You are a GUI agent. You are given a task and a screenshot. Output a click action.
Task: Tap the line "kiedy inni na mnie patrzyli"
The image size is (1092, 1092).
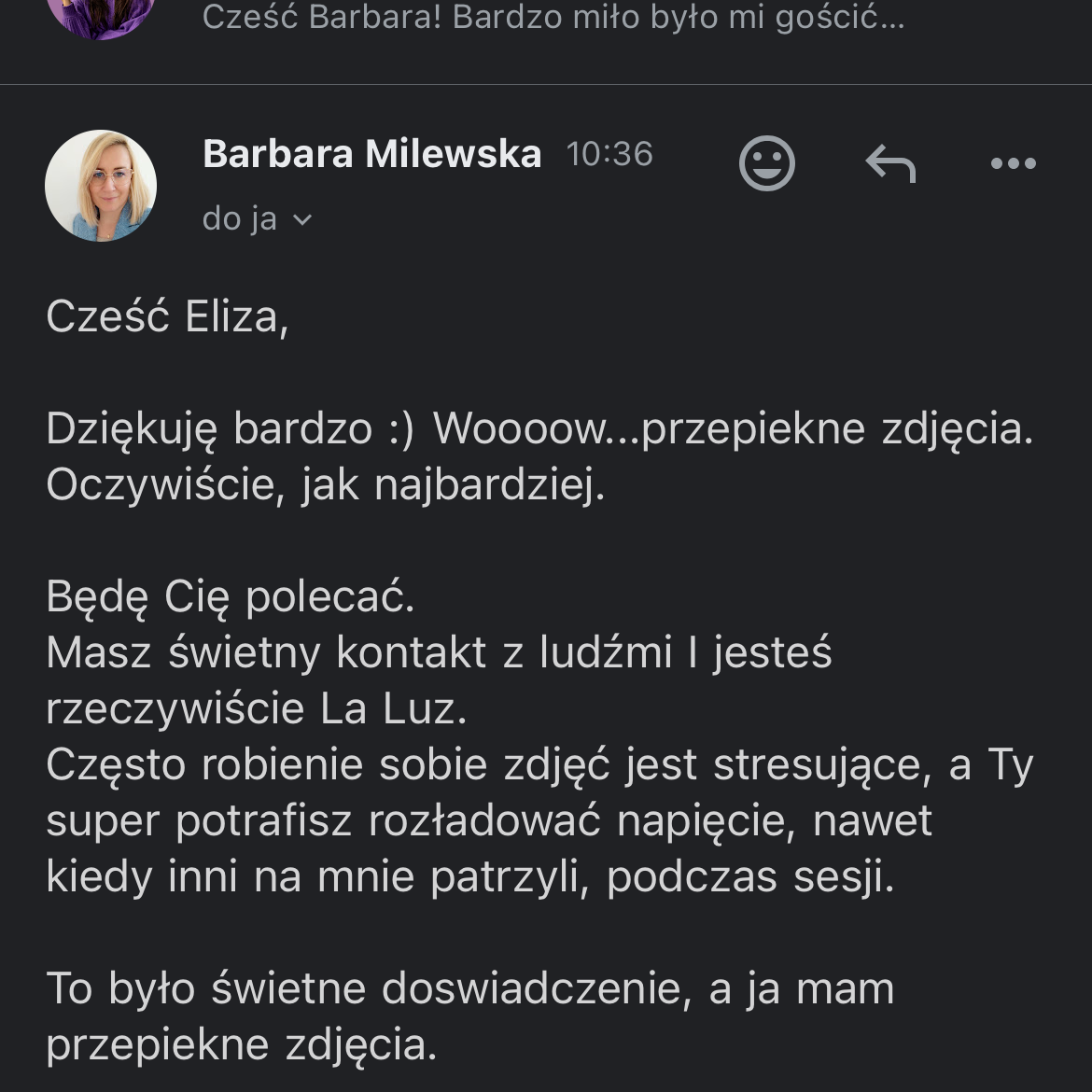point(470,876)
